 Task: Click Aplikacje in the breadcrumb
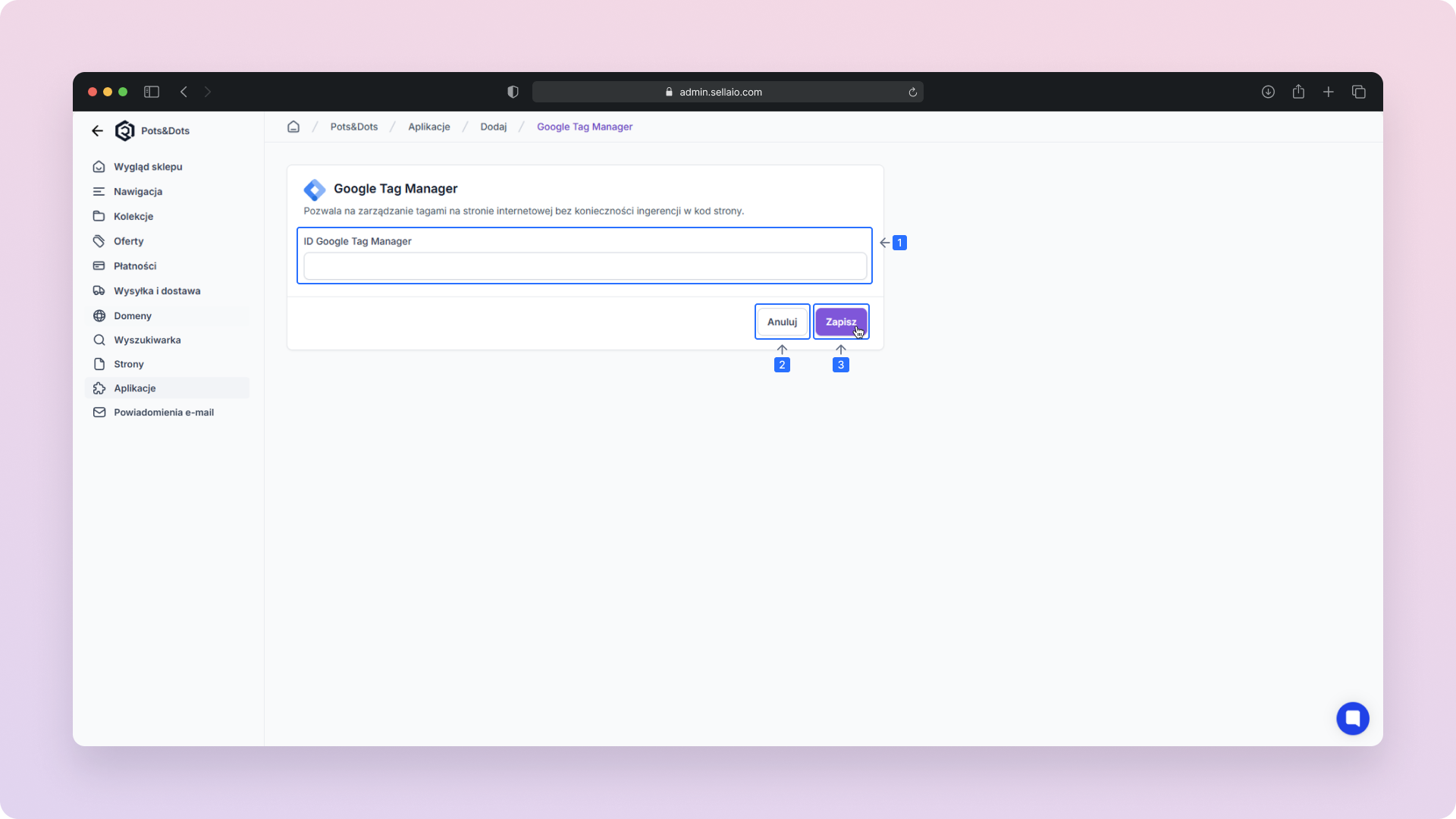tap(428, 127)
